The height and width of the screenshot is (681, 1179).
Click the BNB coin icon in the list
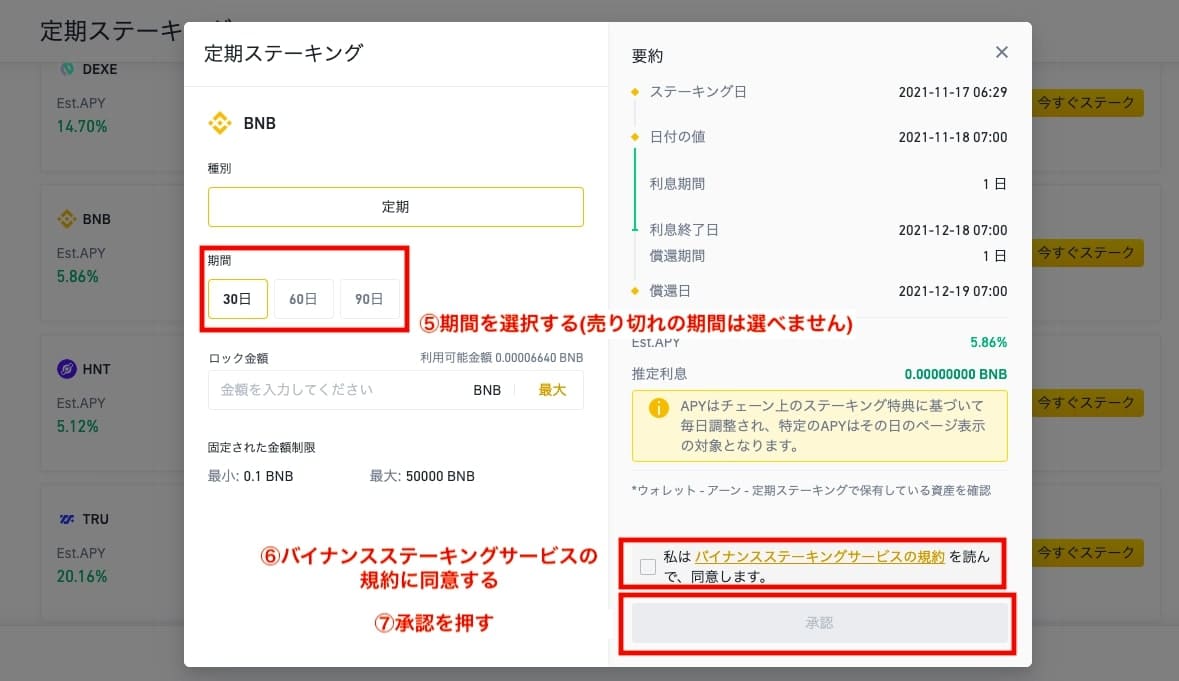click(66, 219)
